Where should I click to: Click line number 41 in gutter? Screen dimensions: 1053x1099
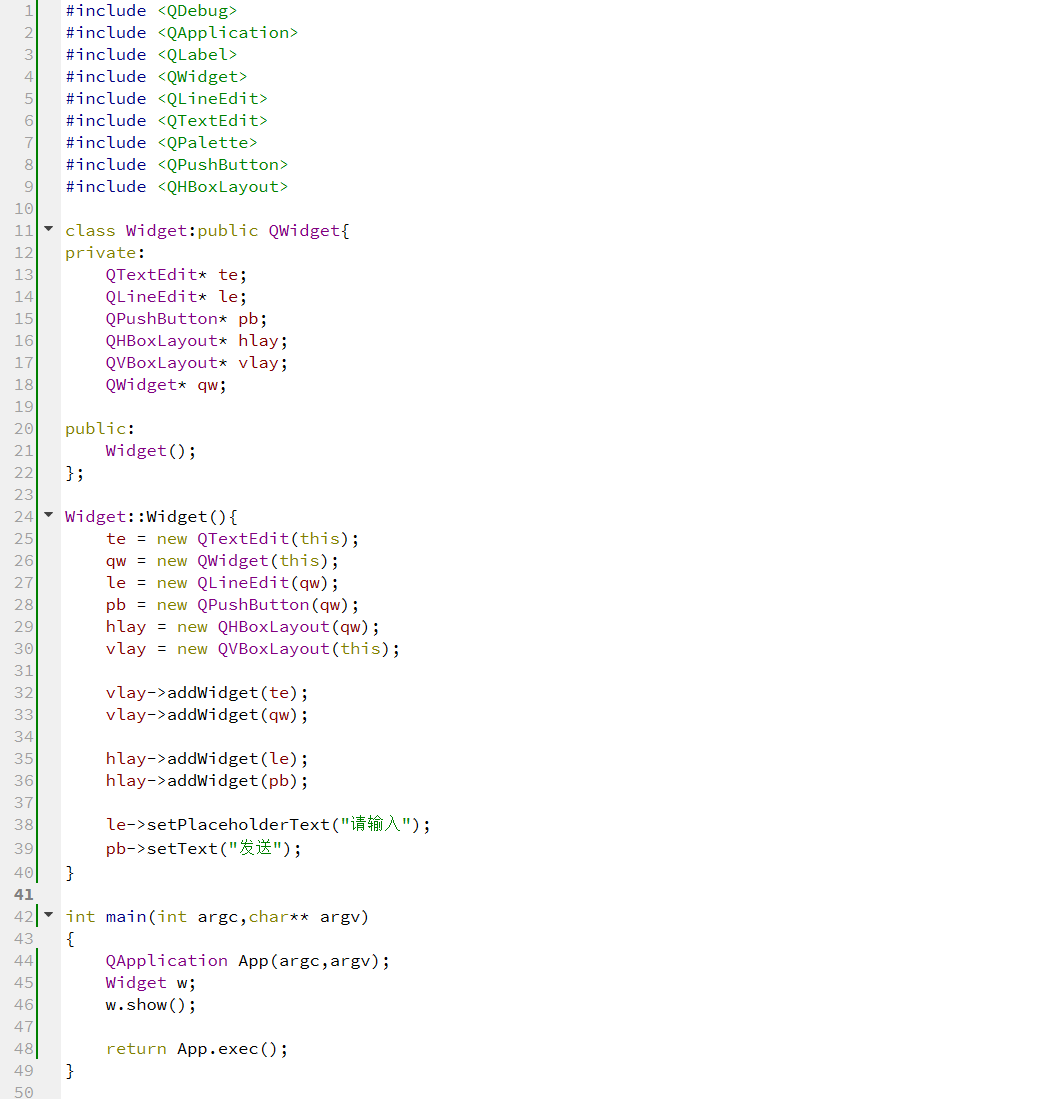[x=24, y=894]
